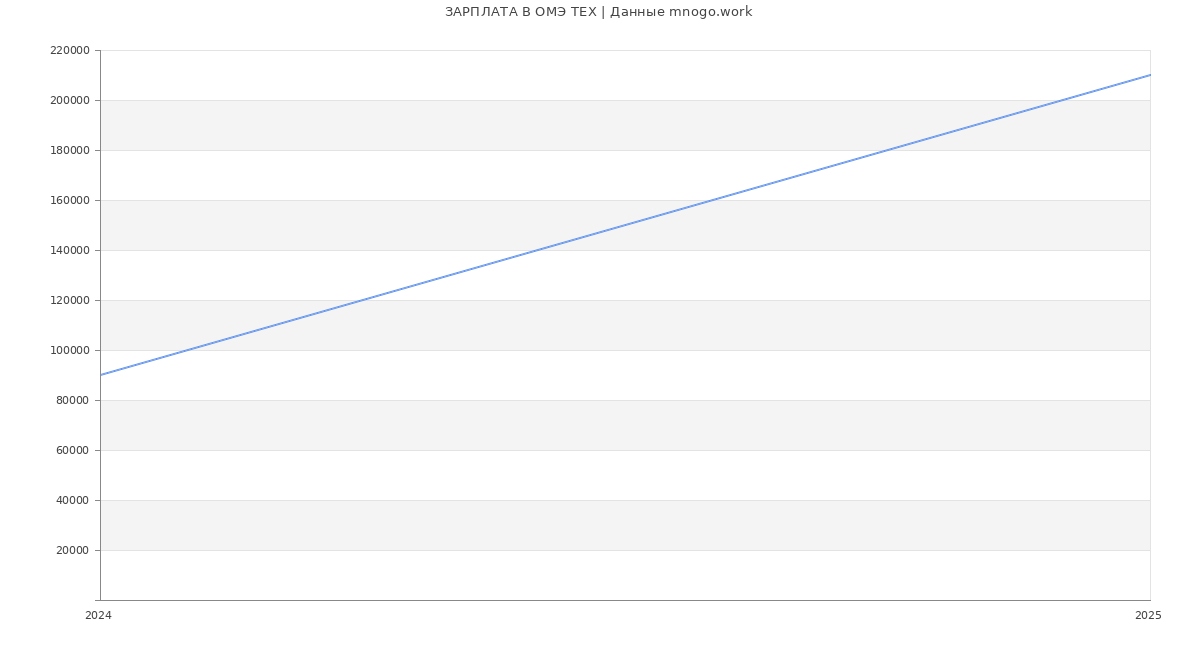
Task: Select the 120000 y-axis label
Action: pos(69,300)
